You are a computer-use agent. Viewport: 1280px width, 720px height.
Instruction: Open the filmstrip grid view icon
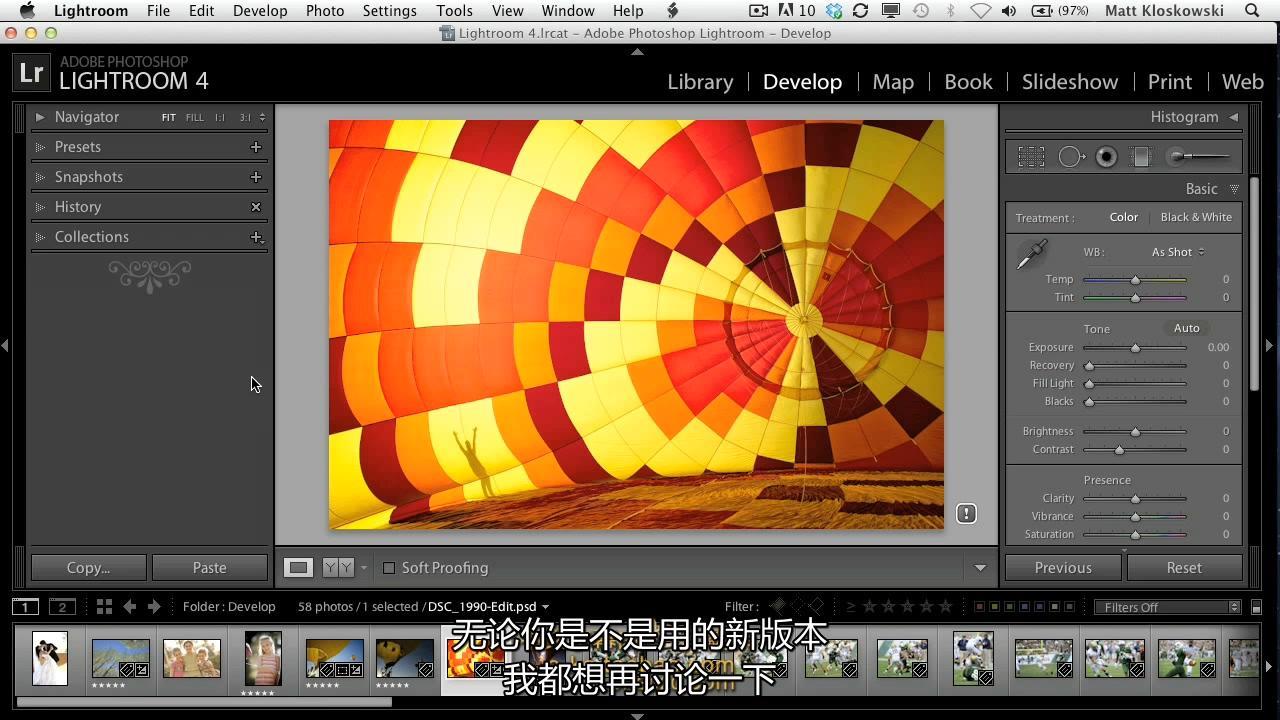(x=104, y=606)
